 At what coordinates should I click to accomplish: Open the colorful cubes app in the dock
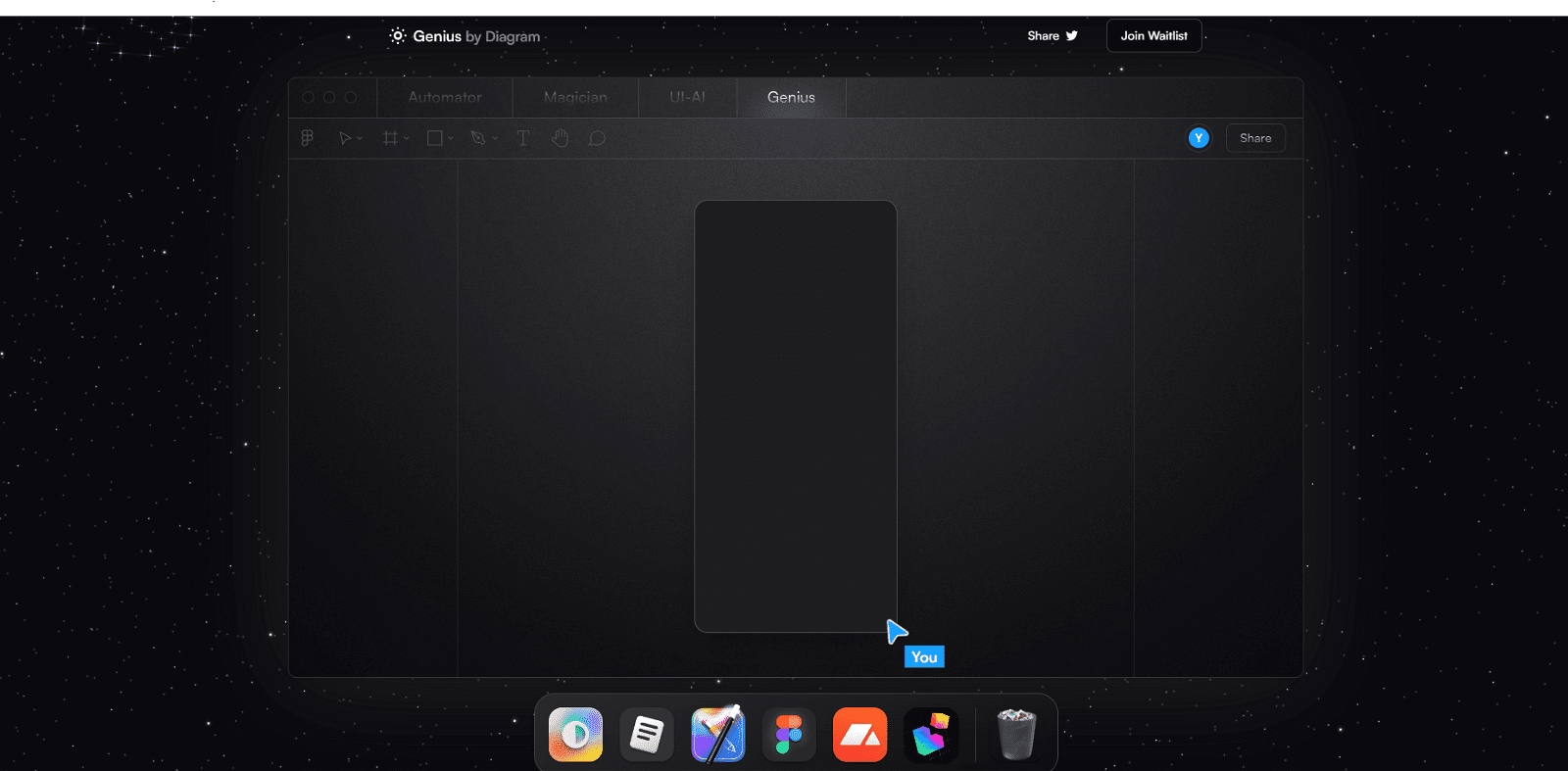click(x=930, y=735)
